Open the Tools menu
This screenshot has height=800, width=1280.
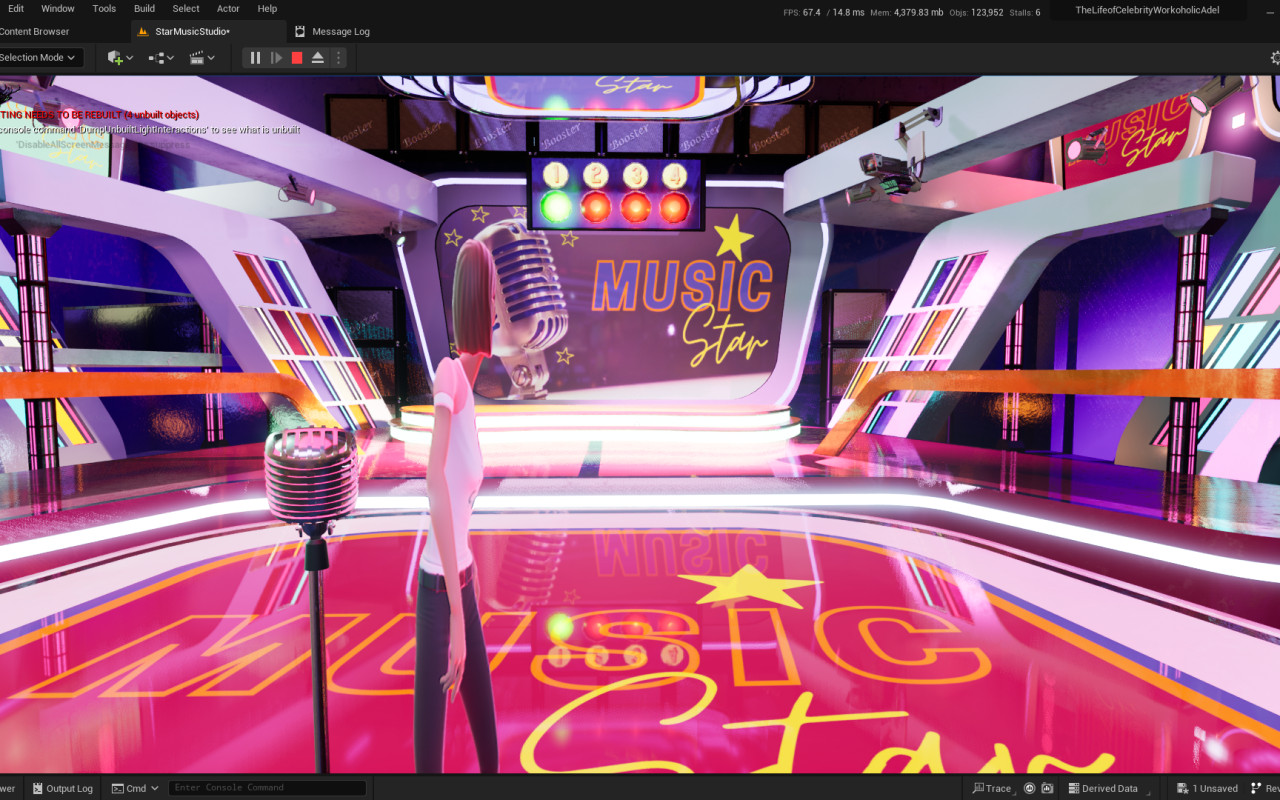104,9
